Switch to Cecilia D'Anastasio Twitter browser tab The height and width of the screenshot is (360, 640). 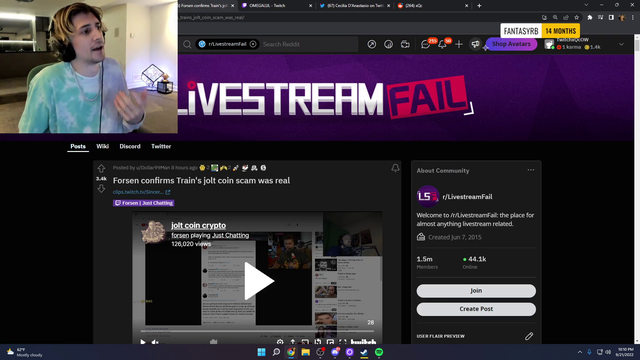pyautogui.click(x=354, y=6)
